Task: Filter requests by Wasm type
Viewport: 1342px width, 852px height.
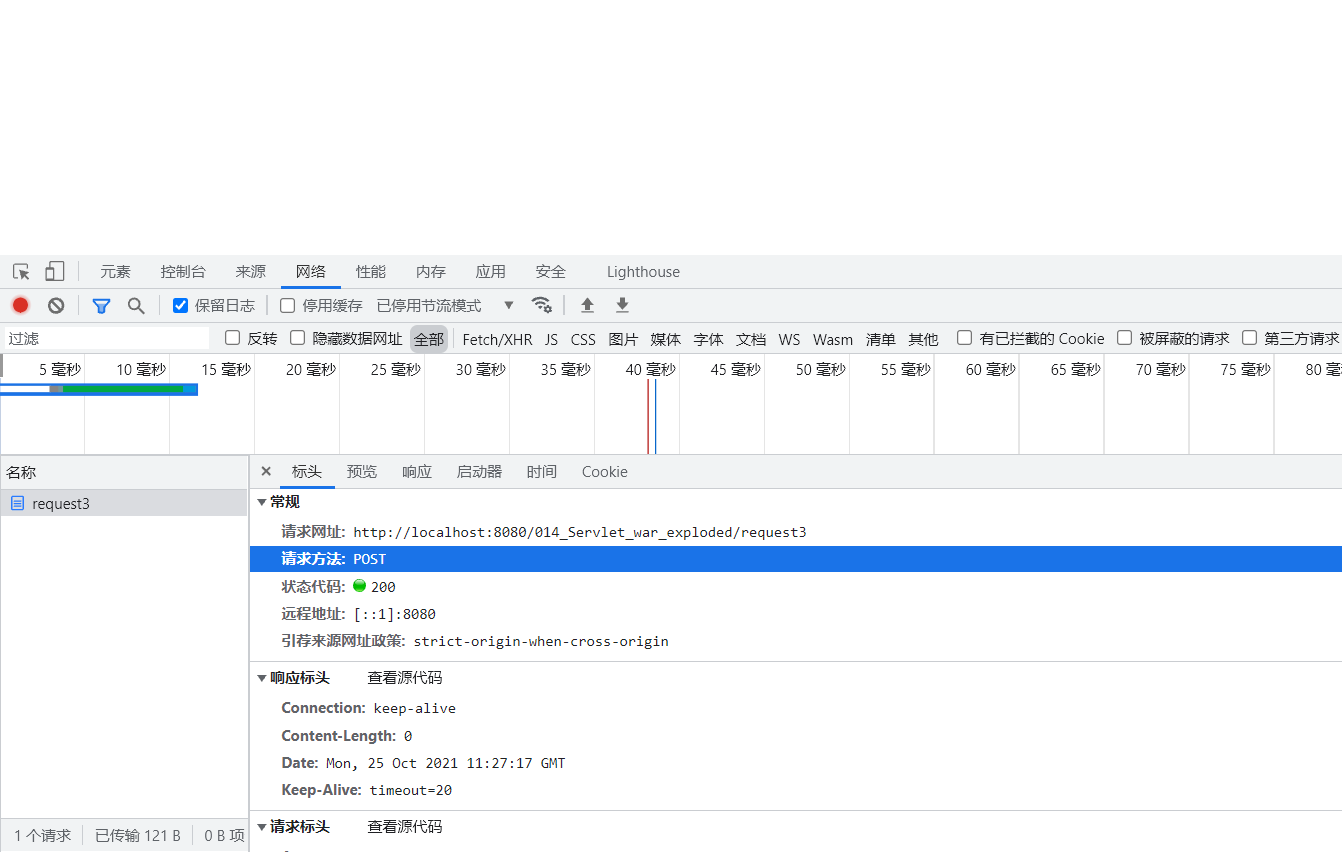Action: point(833,339)
